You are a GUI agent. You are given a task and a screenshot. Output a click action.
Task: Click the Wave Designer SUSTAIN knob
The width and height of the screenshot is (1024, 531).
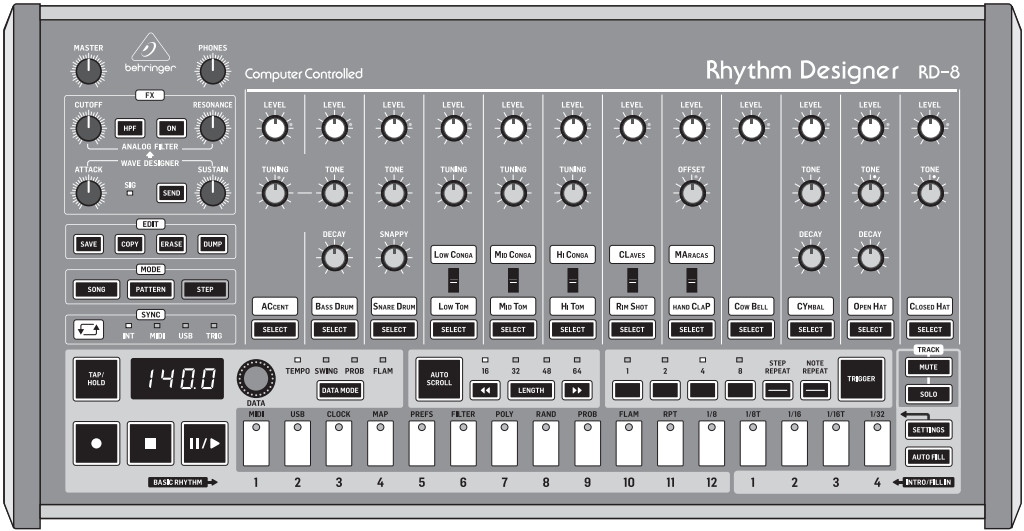pyautogui.click(x=212, y=193)
